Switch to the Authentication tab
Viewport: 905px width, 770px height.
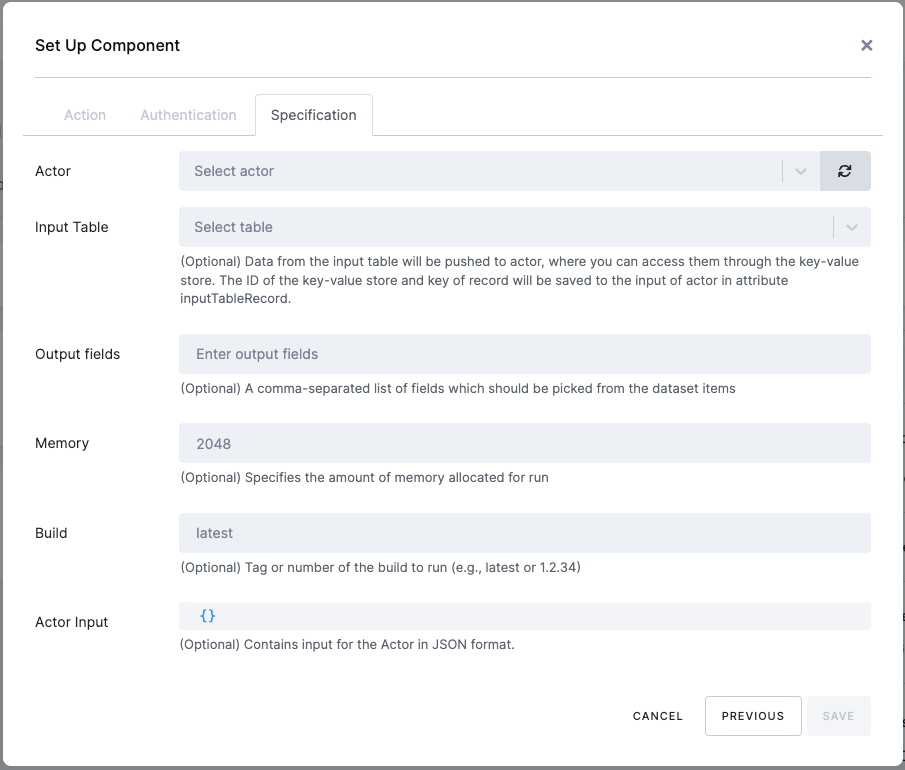[188, 115]
